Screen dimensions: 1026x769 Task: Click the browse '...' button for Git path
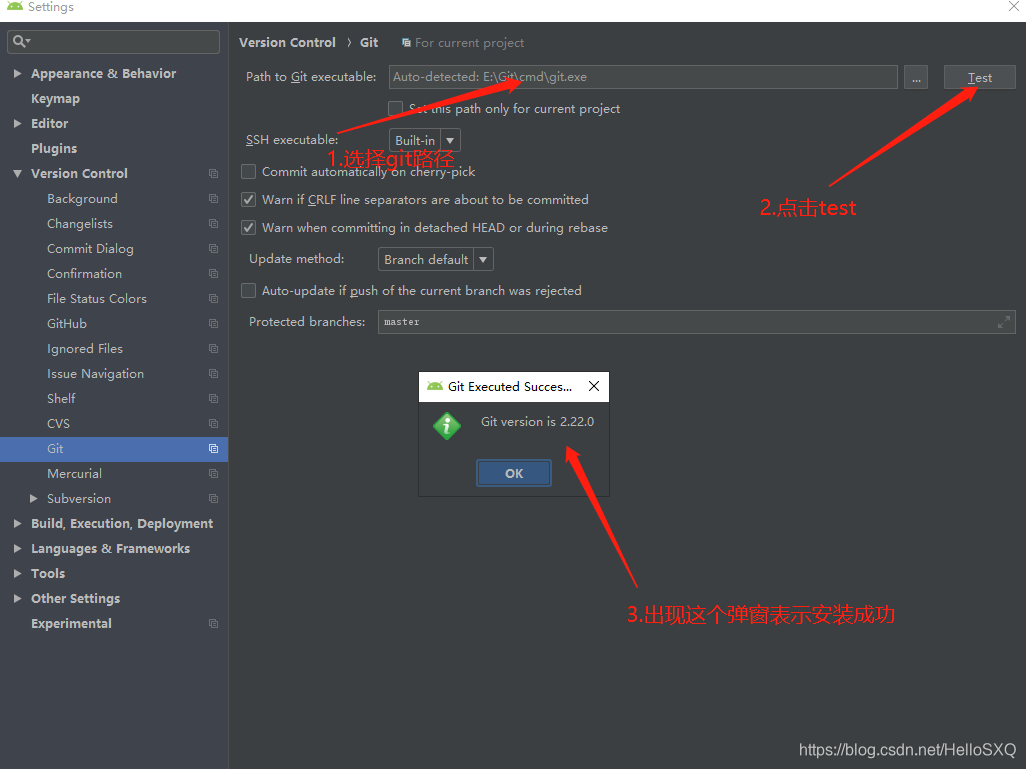916,77
